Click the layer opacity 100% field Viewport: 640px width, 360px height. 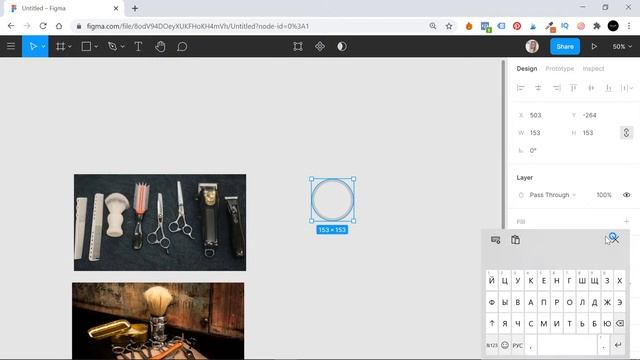click(x=604, y=195)
